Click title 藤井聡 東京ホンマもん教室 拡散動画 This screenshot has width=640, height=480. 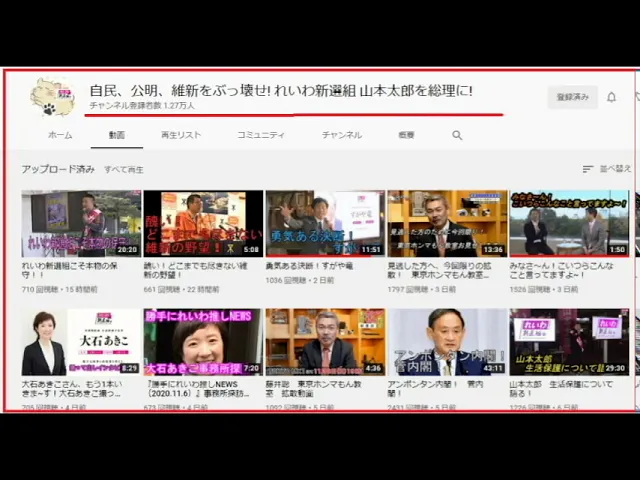pos(313,389)
